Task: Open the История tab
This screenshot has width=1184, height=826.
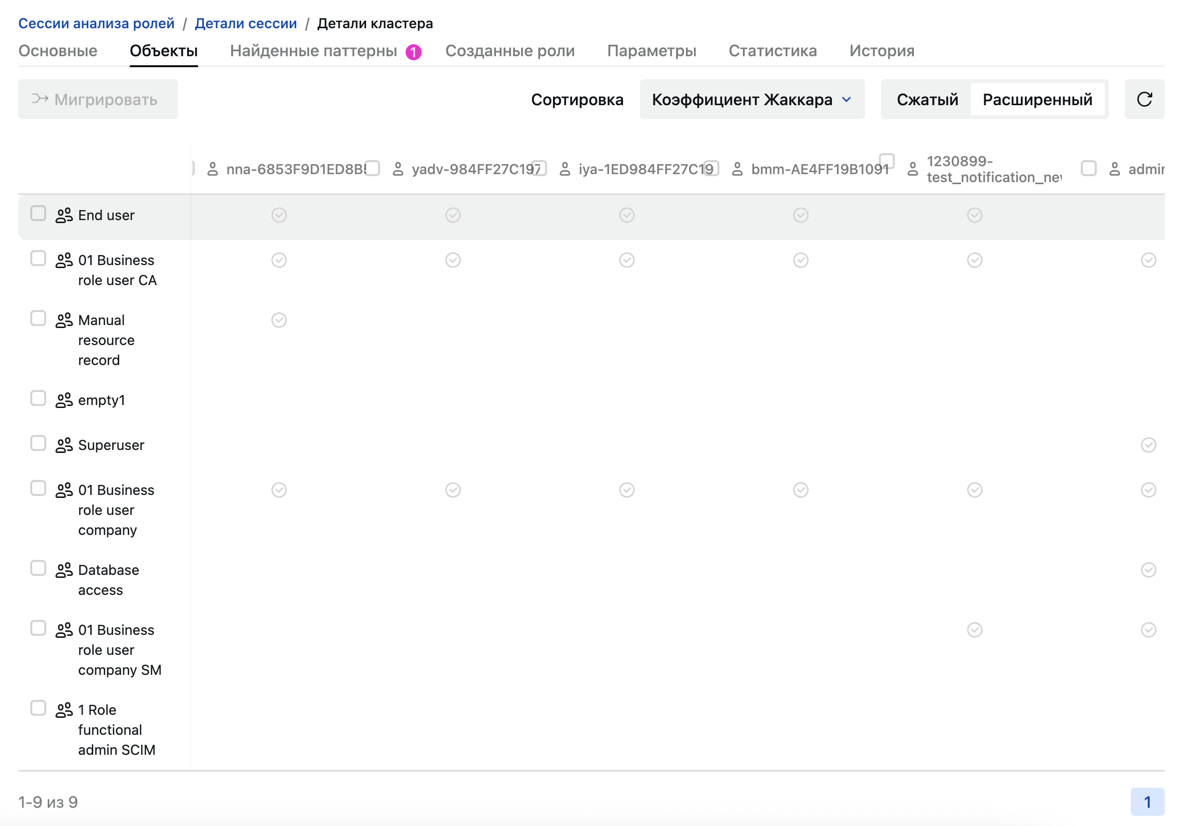Action: click(882, 51)
